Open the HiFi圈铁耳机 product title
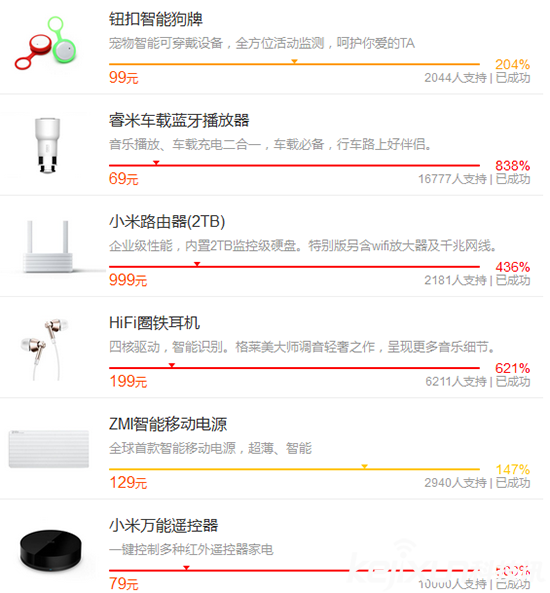The image size is (550, 593). coord(154,323)
